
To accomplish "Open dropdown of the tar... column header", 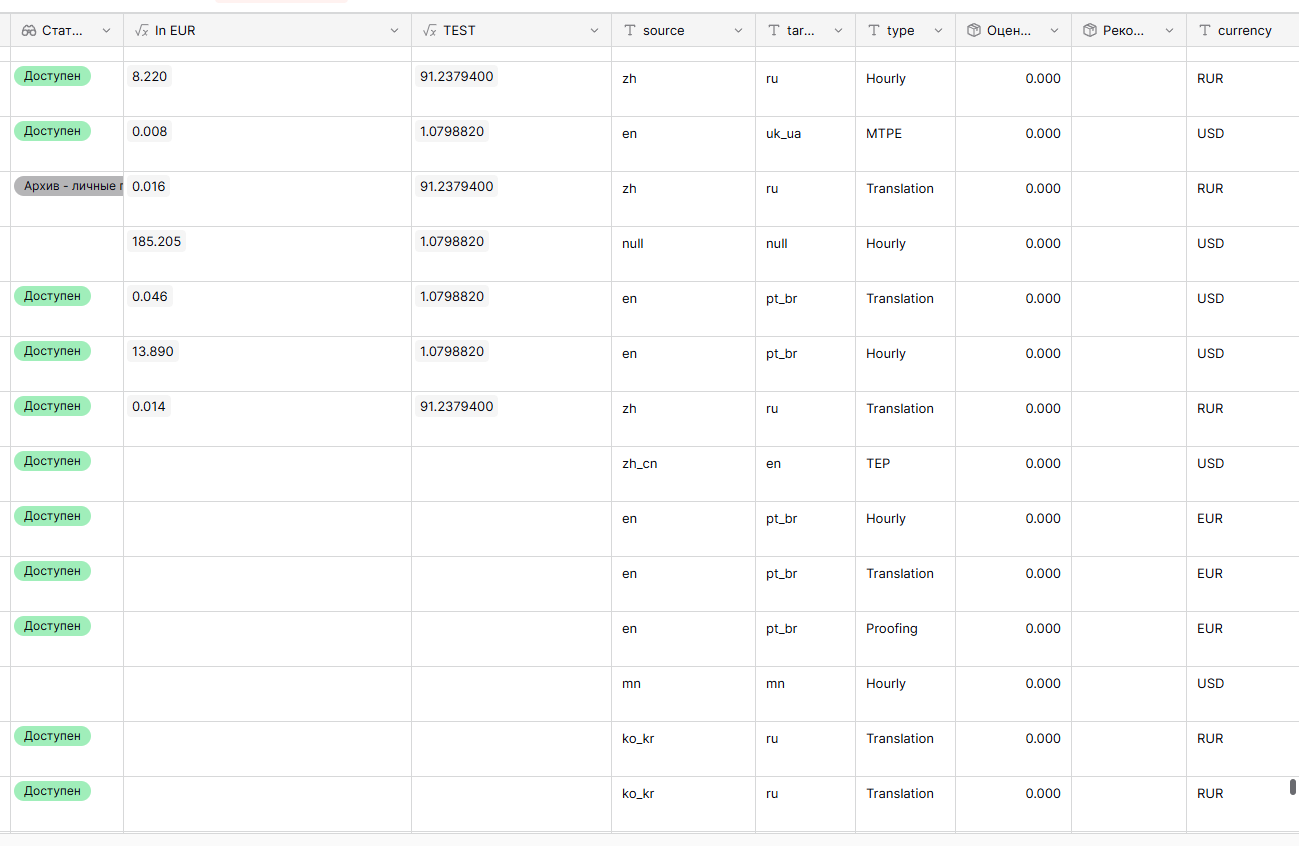I will tap(838, 31).
